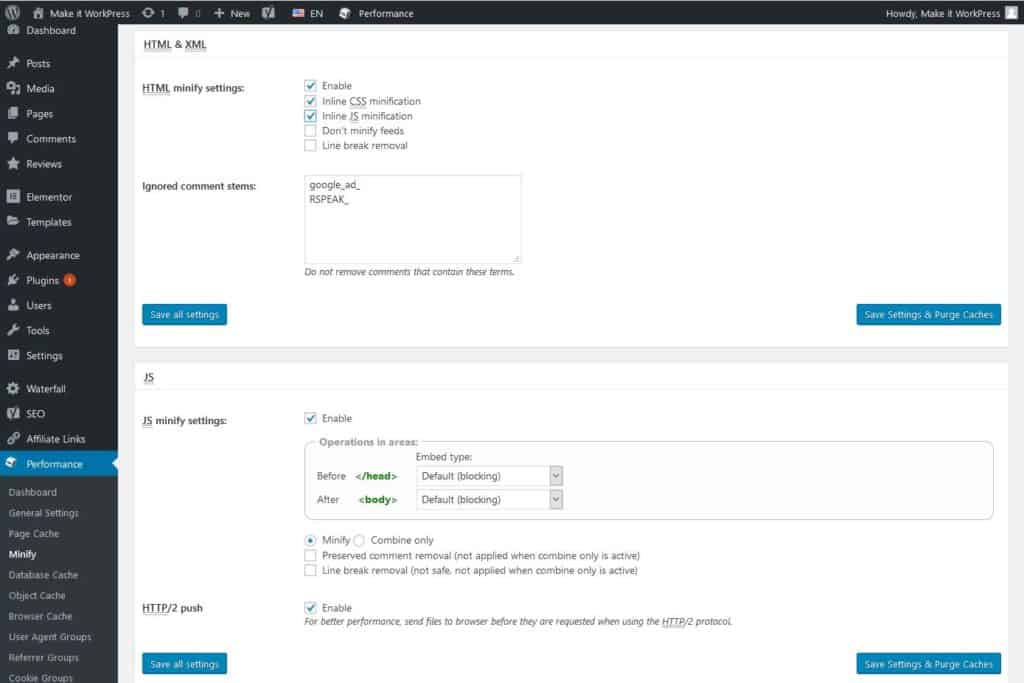Toggle Inline CSS minification checkbox

[x=310, y=101]
